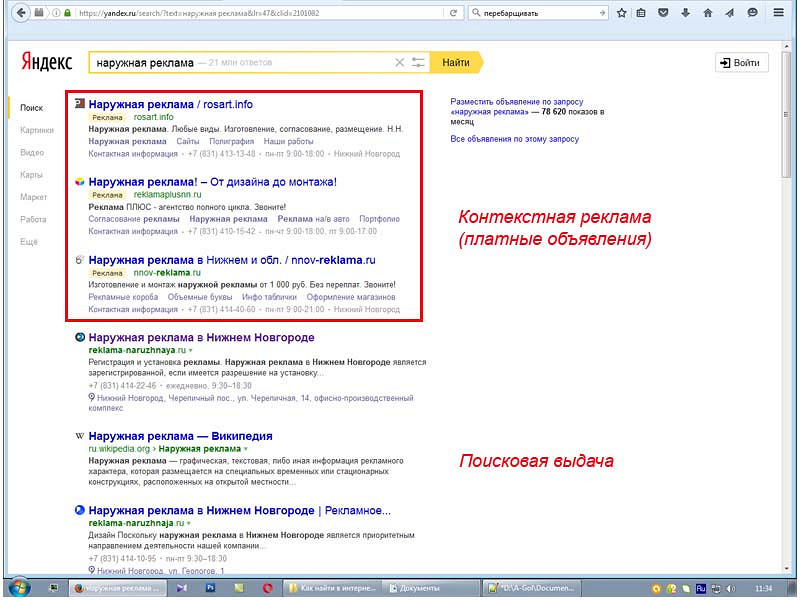Click the paper-plane send icon in toolbar

coord(730,13)
